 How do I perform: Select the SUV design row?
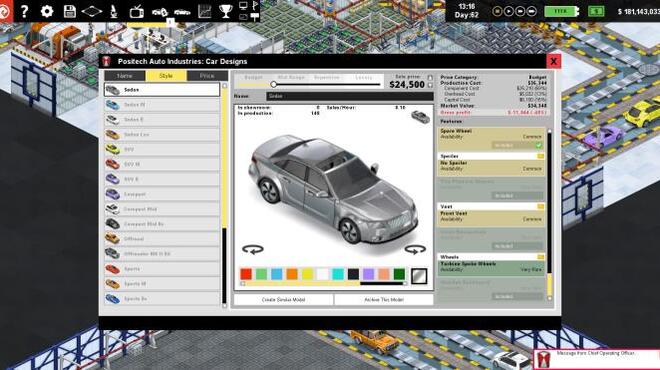tap(162, 149)
